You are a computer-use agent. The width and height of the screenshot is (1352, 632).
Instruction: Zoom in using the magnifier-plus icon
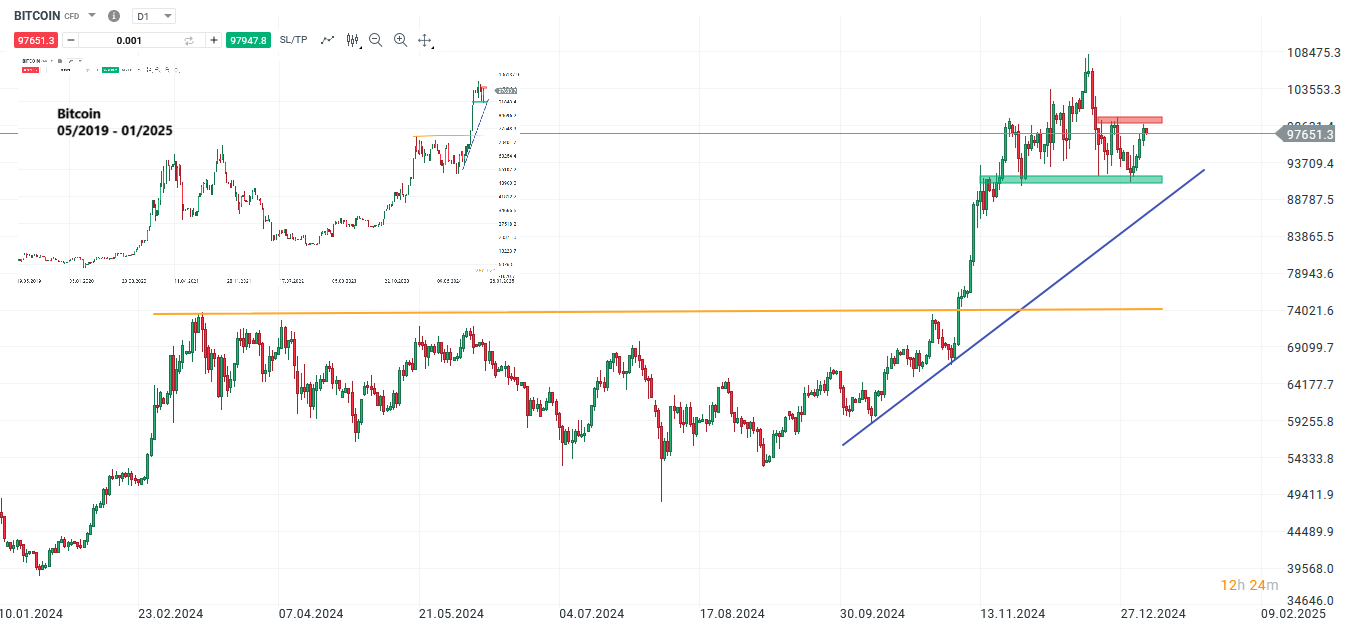pos(400,40)
